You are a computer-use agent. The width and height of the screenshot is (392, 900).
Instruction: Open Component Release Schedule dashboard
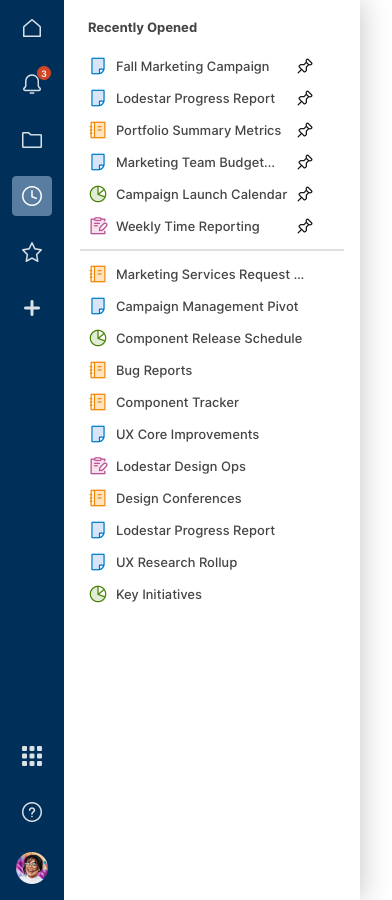click(196, 339)
